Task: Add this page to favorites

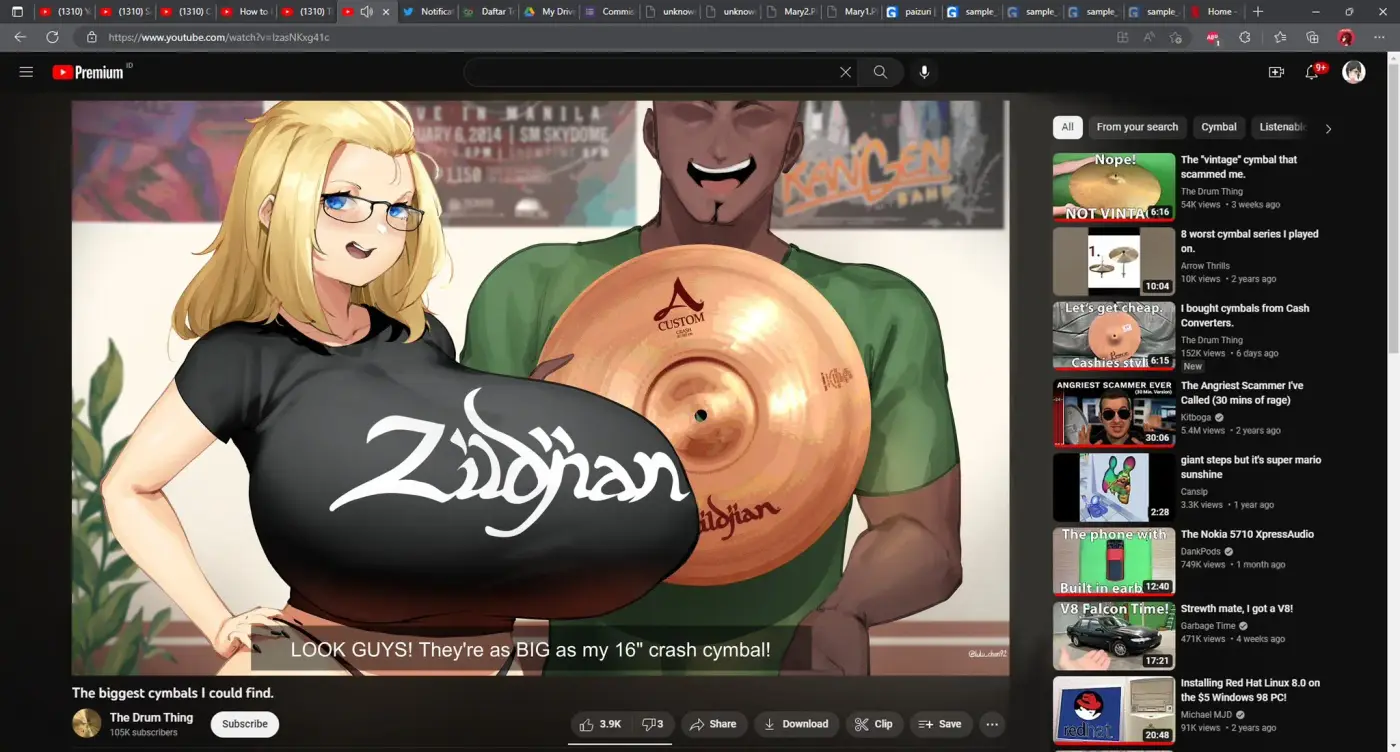Action: (x=1176, y=37)
